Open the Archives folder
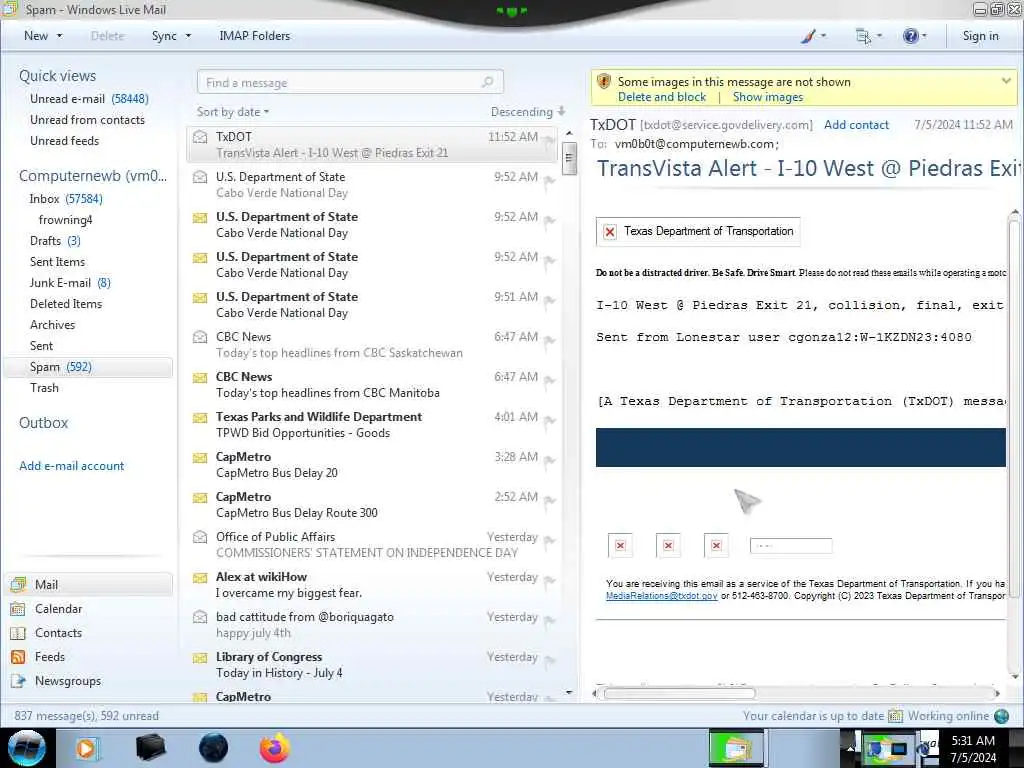The width and height of the screenshot is (1024, 768). coord(52,325)
